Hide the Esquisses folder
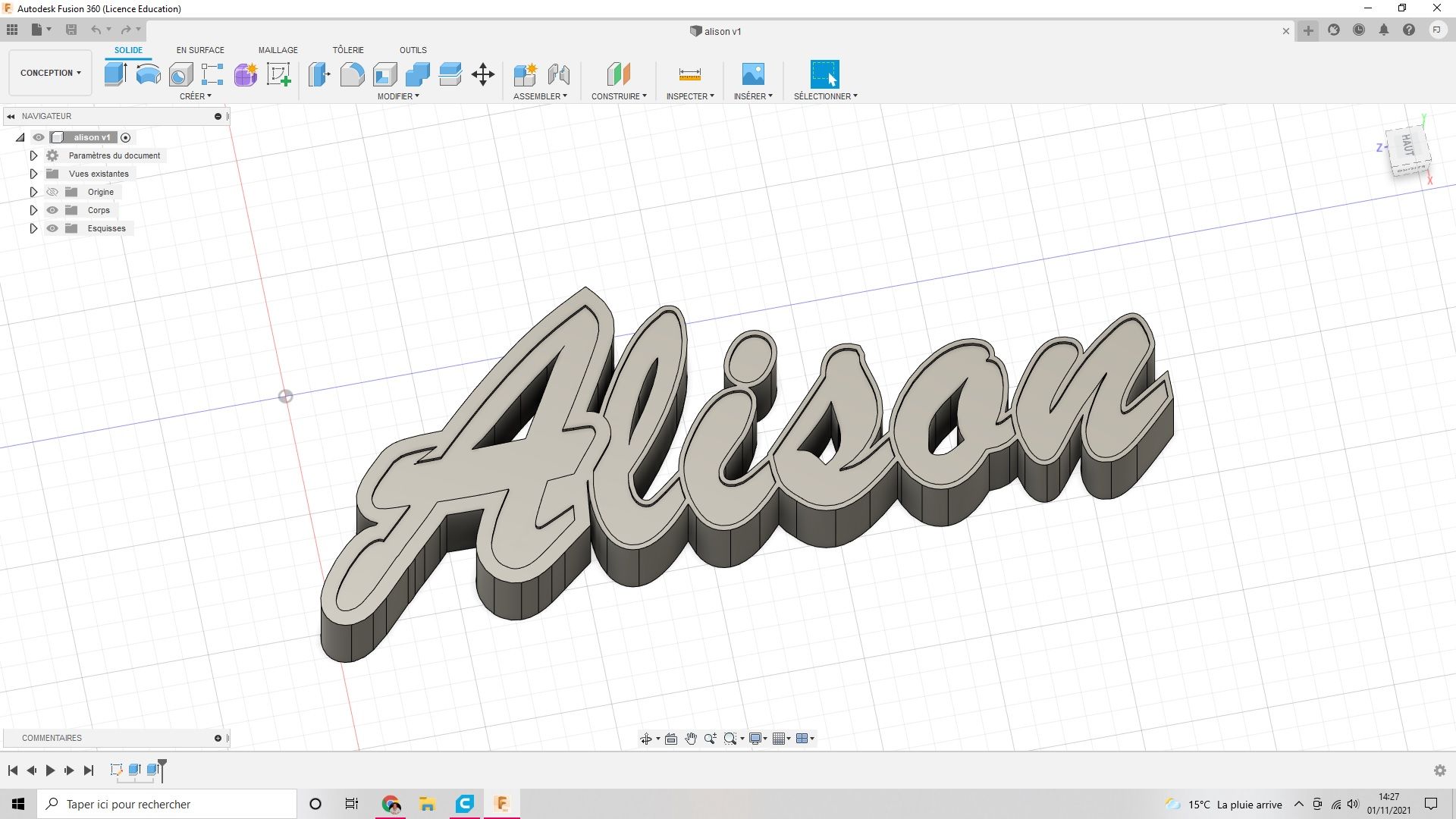Viewport: 1456px width, 819px height. pyautogui.click(x=52, y=228)
